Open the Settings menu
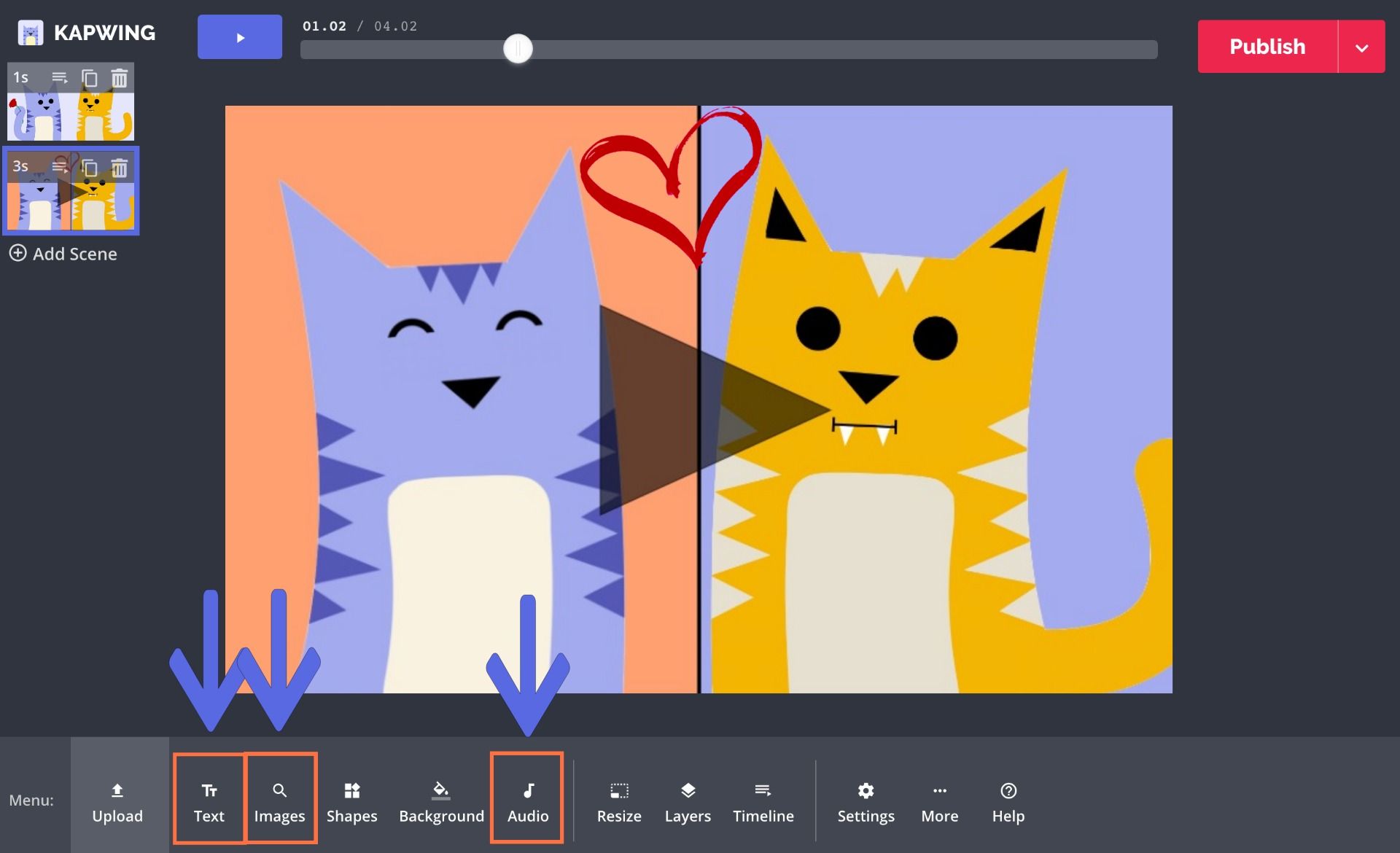 click(x=865, y=801)
